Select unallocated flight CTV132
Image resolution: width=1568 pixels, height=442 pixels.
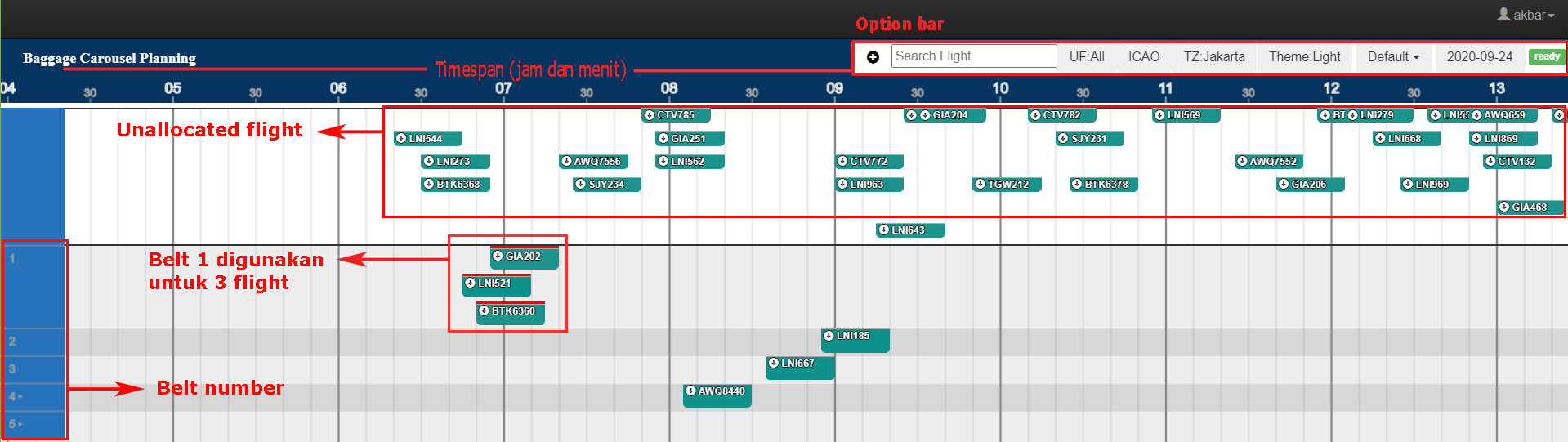click(x=1517, y=162)
